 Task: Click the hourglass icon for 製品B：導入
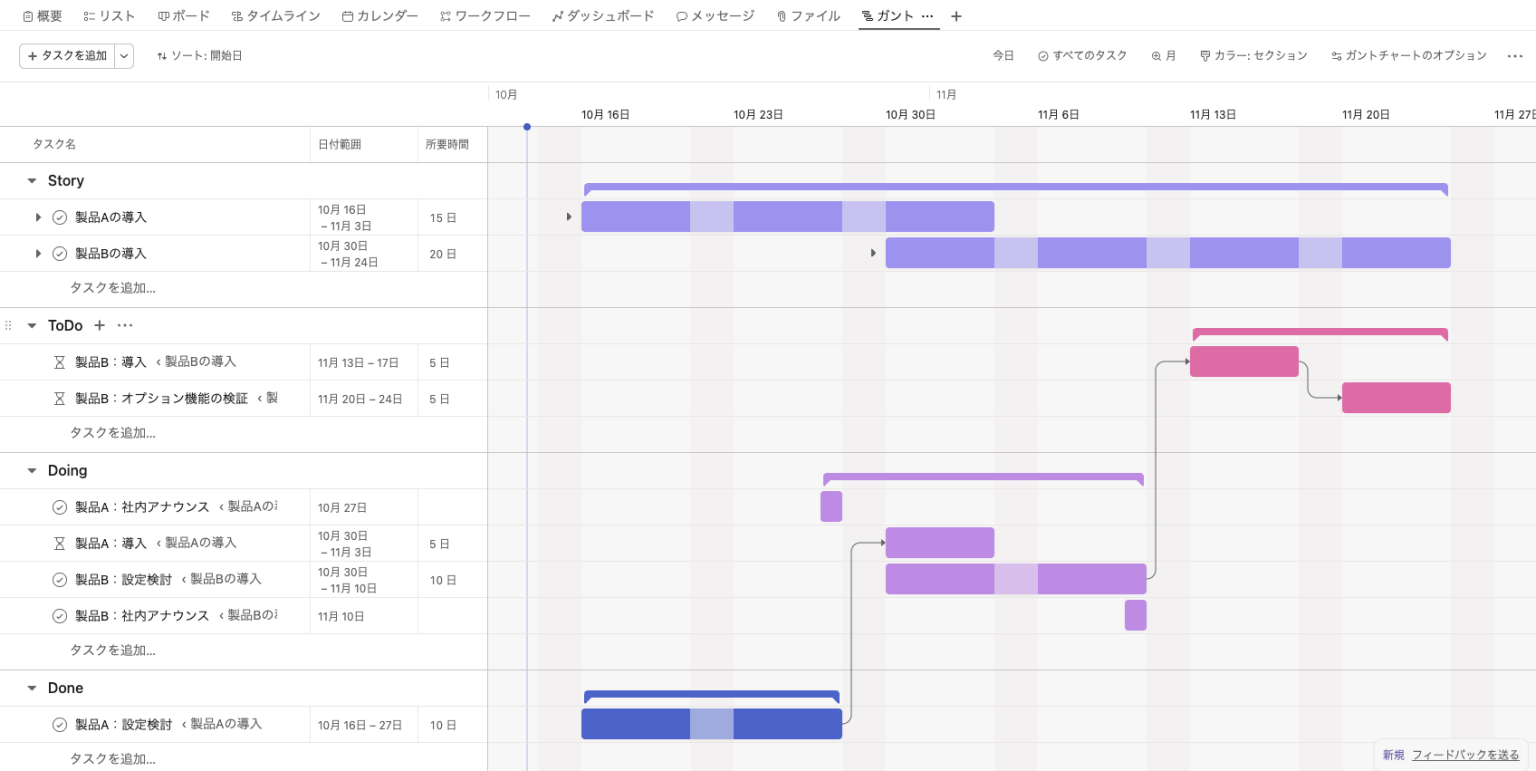[x=59, y=362]
